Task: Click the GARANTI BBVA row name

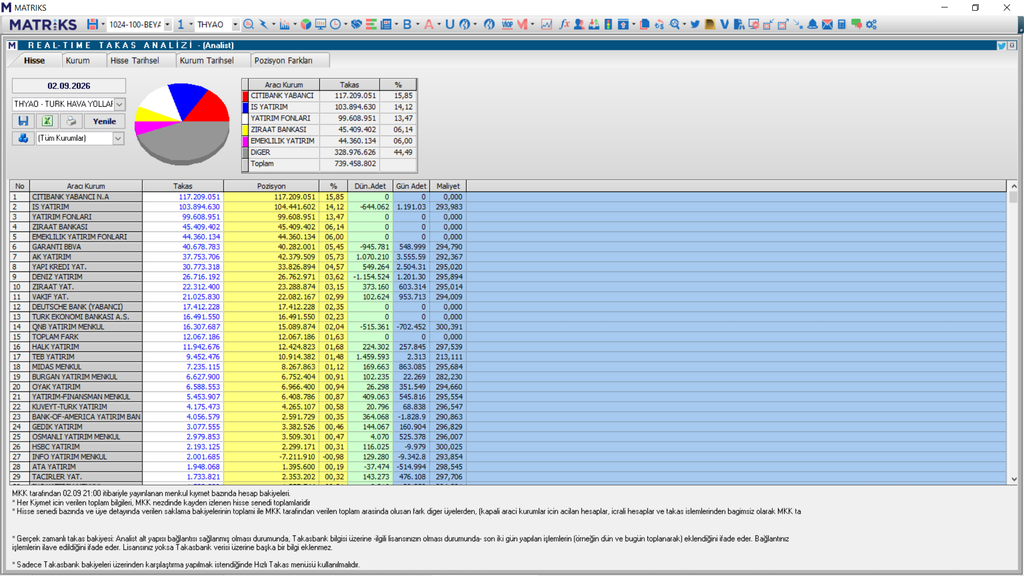Action: (x=57, y=247)
